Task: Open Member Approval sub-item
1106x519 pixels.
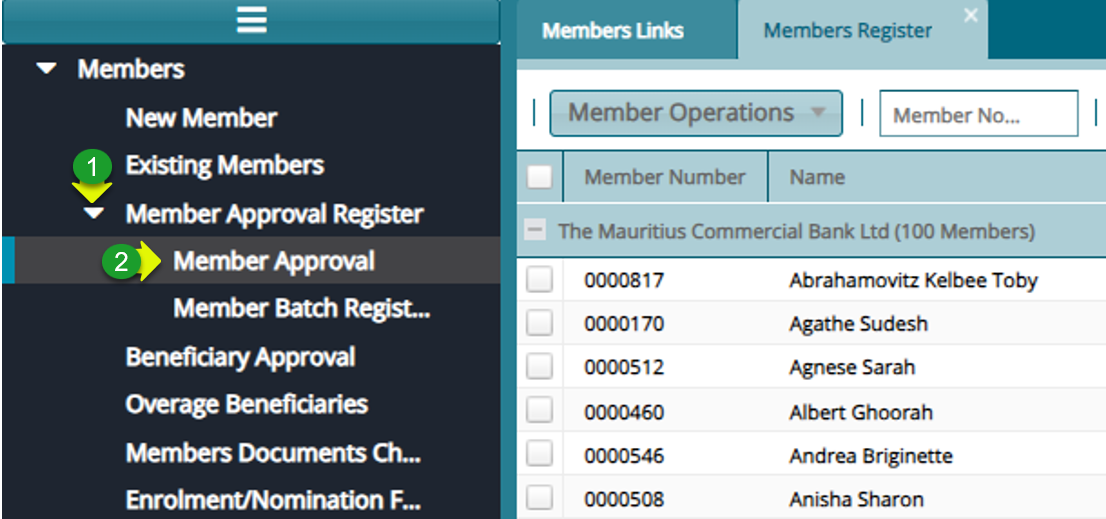Action: [274, 262]
